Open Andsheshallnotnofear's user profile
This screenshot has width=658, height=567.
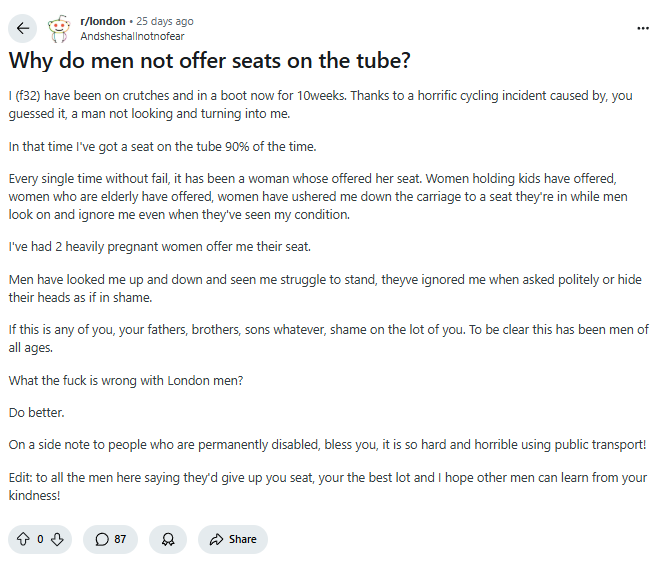(x=132, y=36)
